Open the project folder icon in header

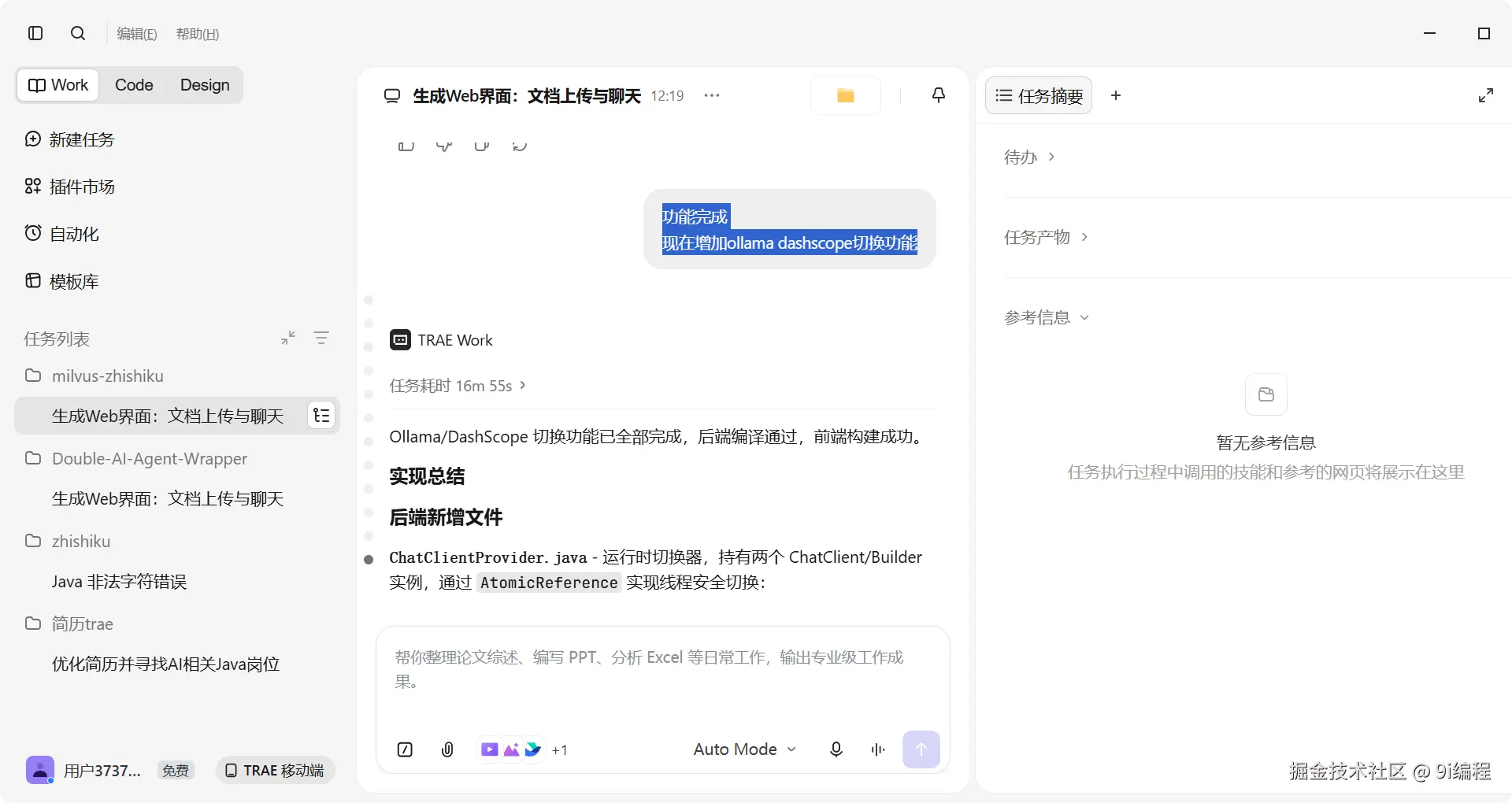pyautogui.click(x=845, y=95)
